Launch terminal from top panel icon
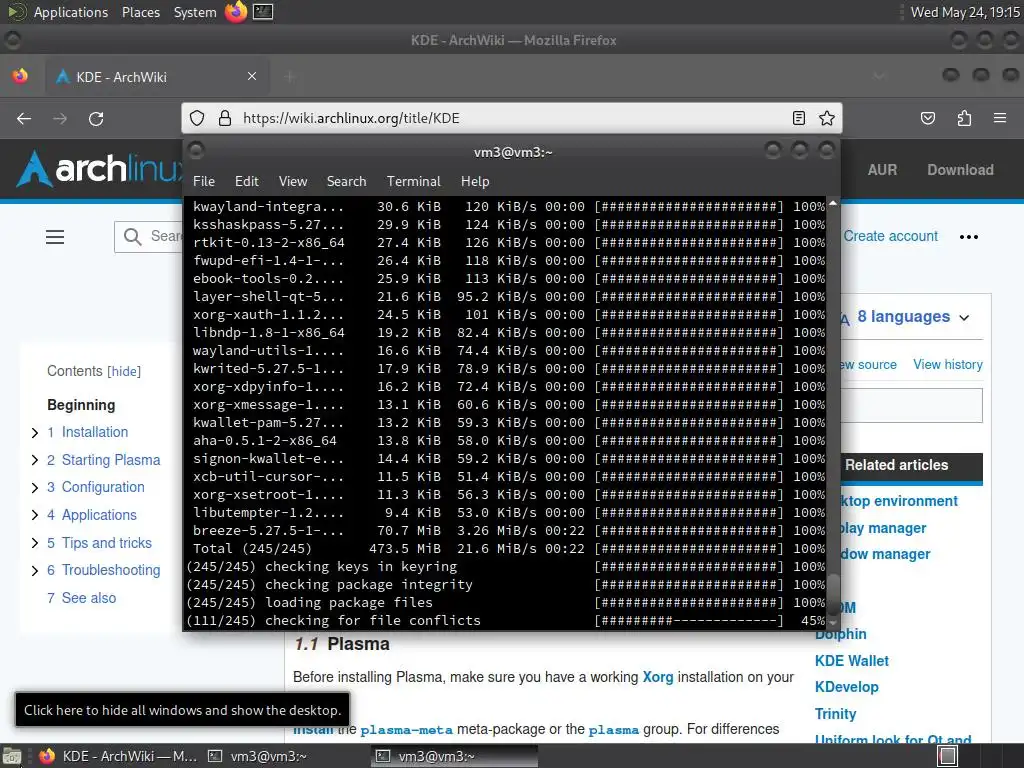Screen dimensions: 1024x768 tap(263, 12)
